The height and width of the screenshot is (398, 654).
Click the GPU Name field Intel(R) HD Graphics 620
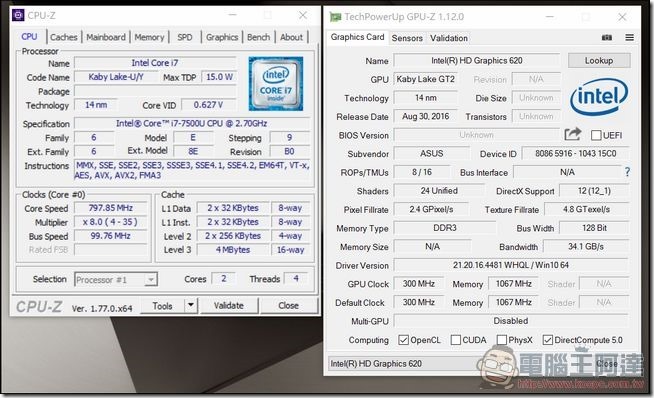(x=477, y=60)
